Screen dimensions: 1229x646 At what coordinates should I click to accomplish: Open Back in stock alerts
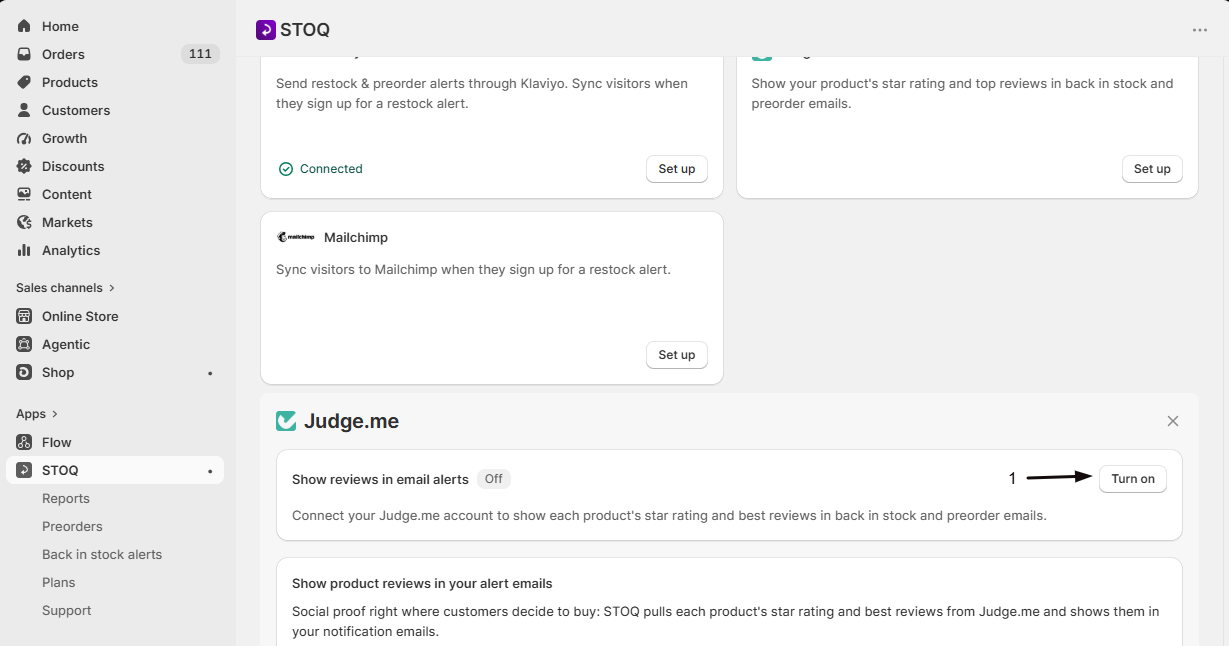click(x=102, y=554)
